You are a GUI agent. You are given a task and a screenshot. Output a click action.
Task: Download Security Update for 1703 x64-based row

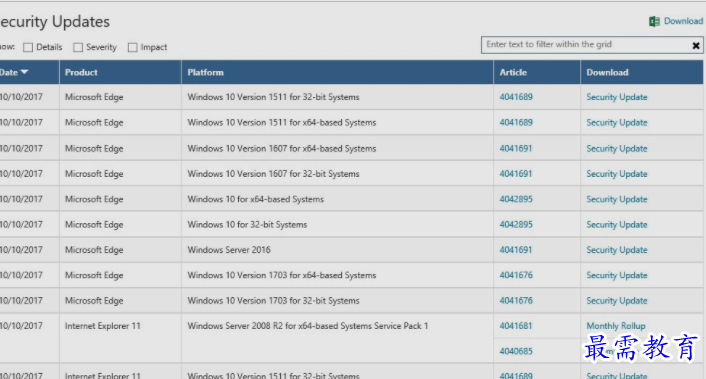(617, 275)
